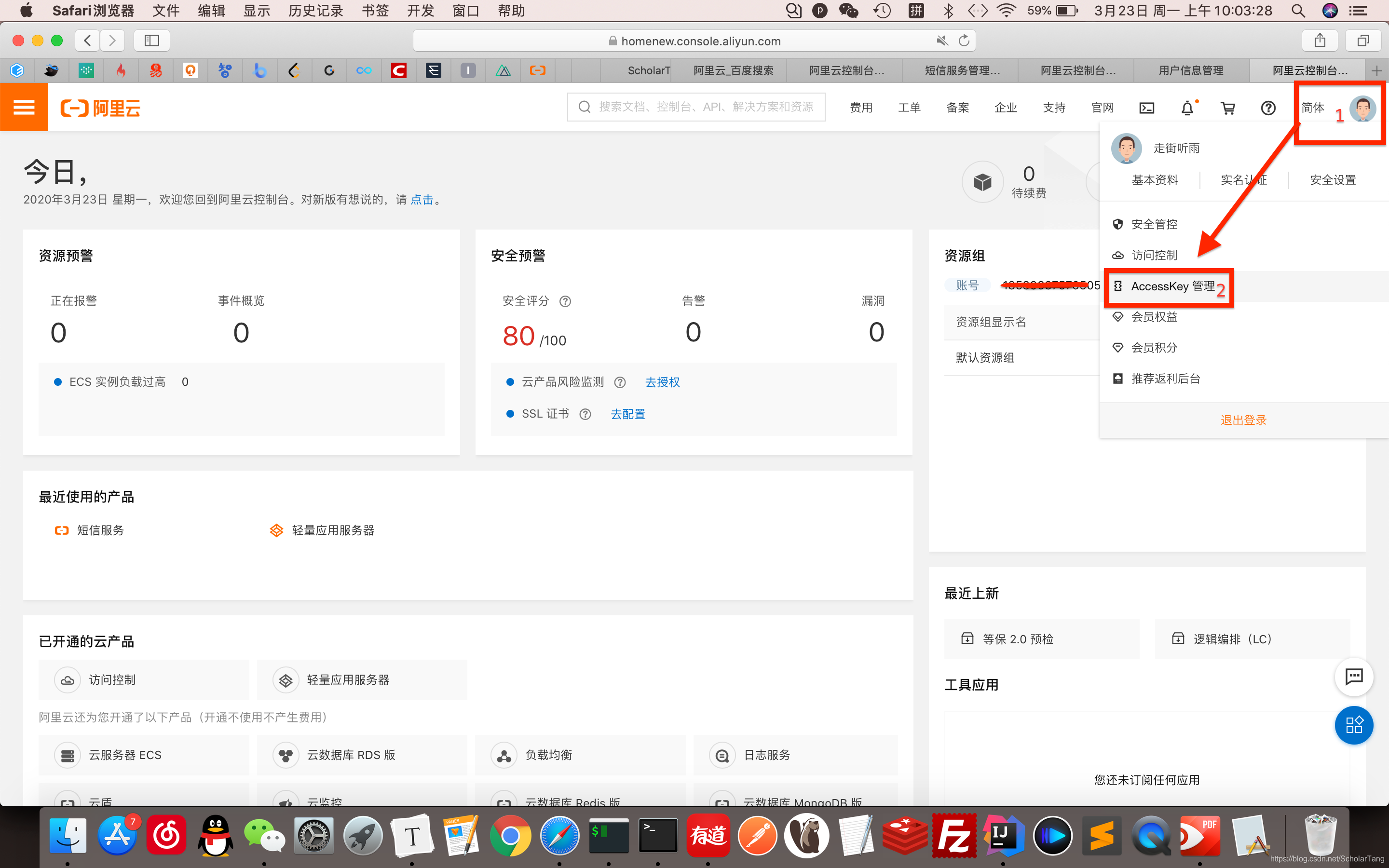Click help icon next to 安全评分
Viewport: 1389px width, 868px height.
tap(565, 301)
